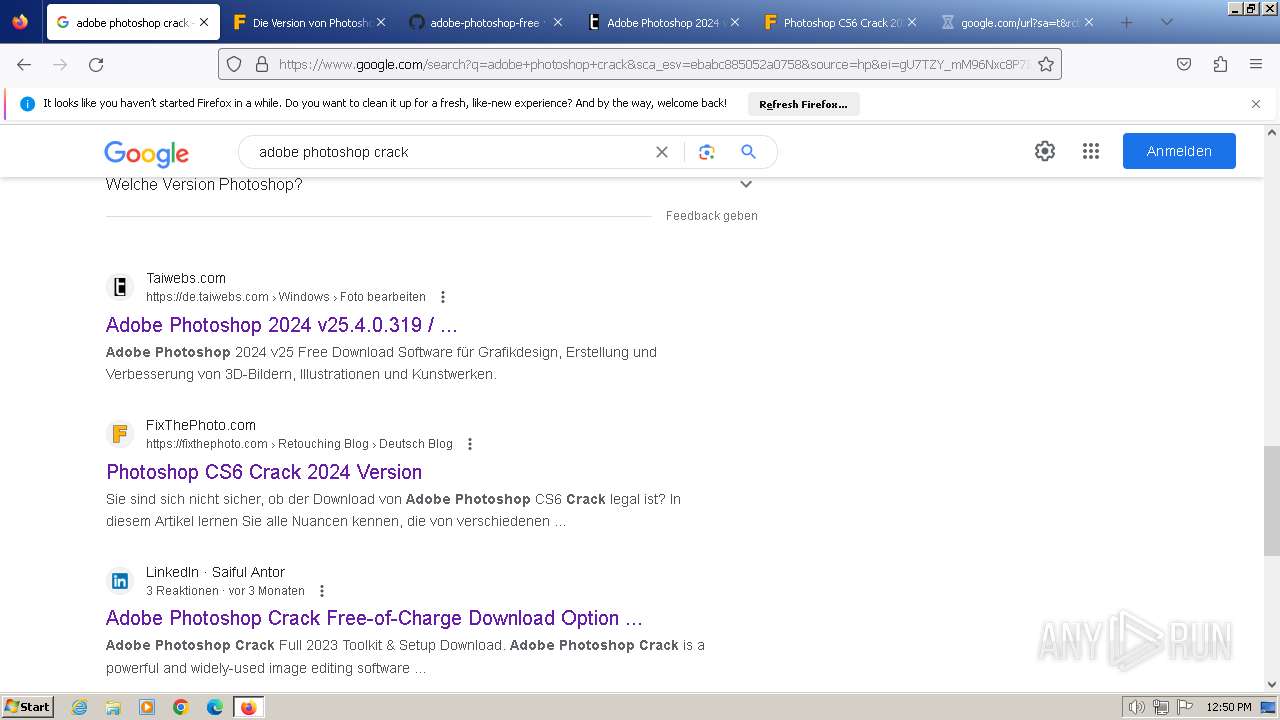Open the Google apps grid
Image resolution: width=1280 pixels, height=720 pixels.
(x=1091, y=151)
